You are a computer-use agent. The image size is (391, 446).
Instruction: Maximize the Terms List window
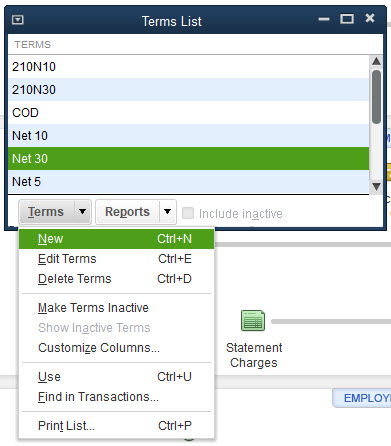pyautogui.click(x=347, y=19)
